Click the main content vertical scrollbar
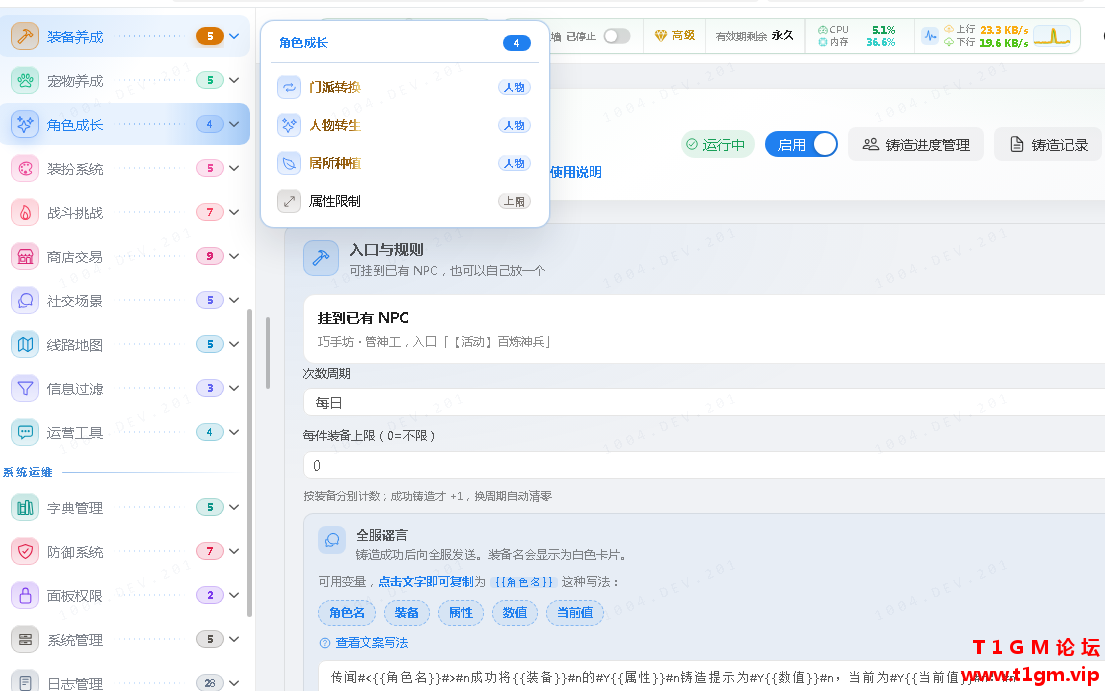 point(268,353)
